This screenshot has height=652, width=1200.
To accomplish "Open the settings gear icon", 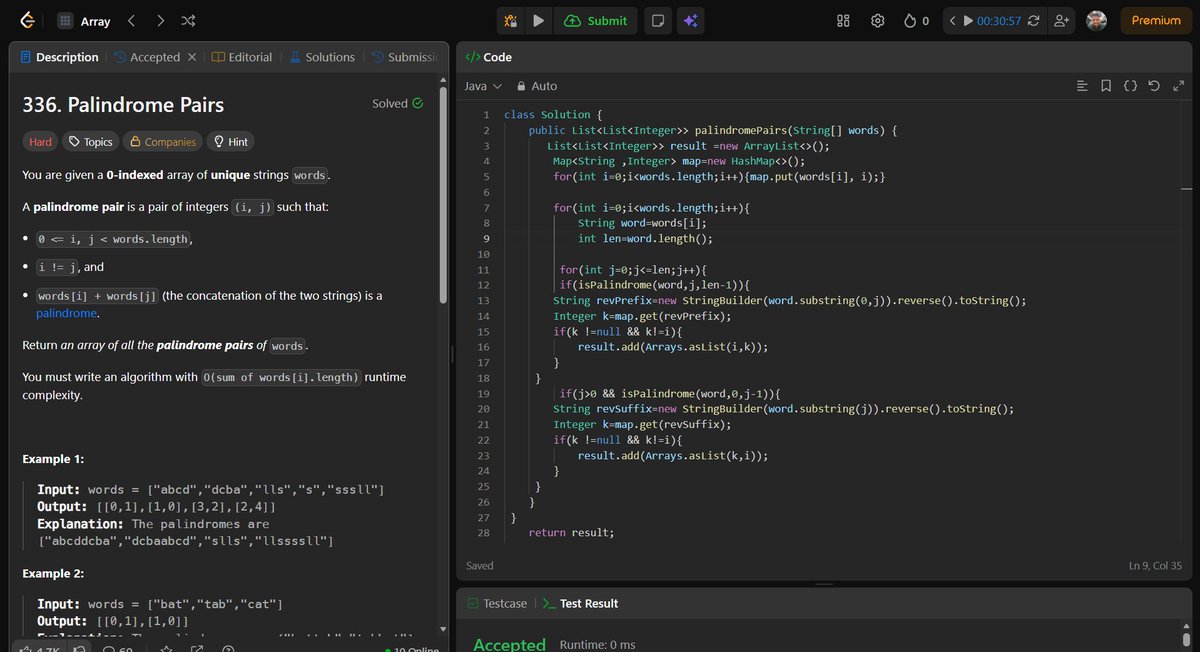I will [x=877, y=20].
